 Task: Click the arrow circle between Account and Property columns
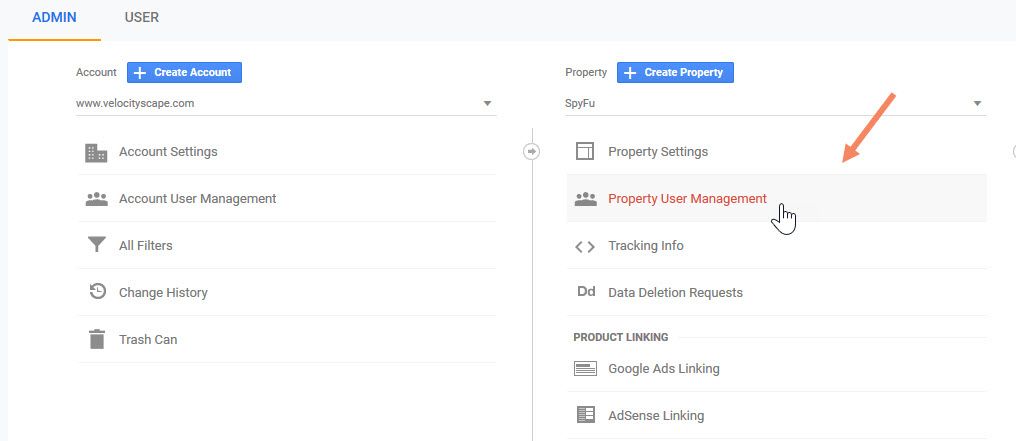click(x=531, y=151)
